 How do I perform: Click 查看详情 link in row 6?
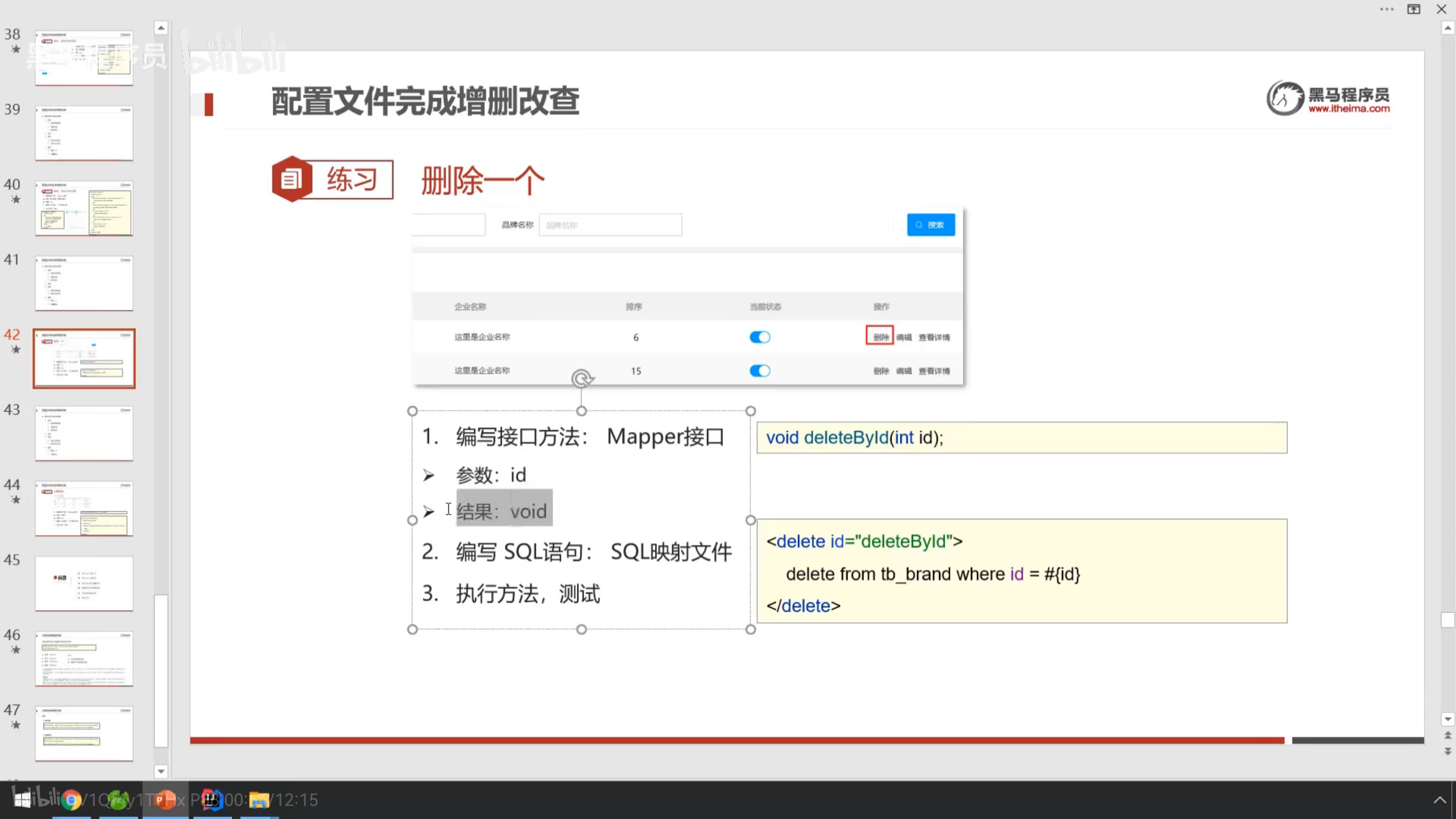point(934,337)
